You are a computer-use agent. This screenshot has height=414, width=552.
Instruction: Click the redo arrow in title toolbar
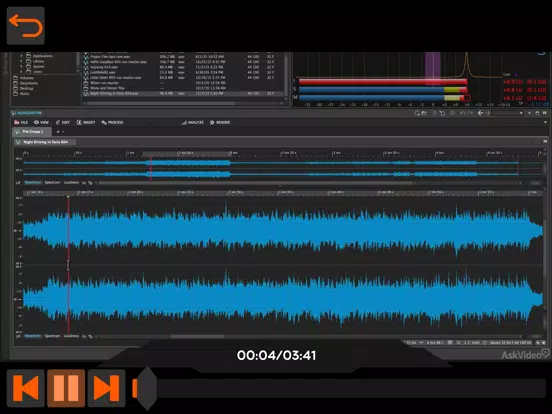(x=470, y=113)
